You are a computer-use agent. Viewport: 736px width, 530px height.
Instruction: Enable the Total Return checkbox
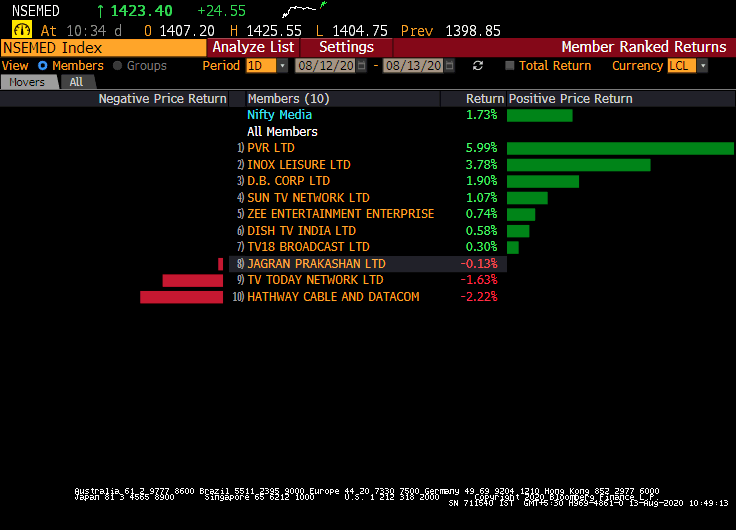pos(510,66)
